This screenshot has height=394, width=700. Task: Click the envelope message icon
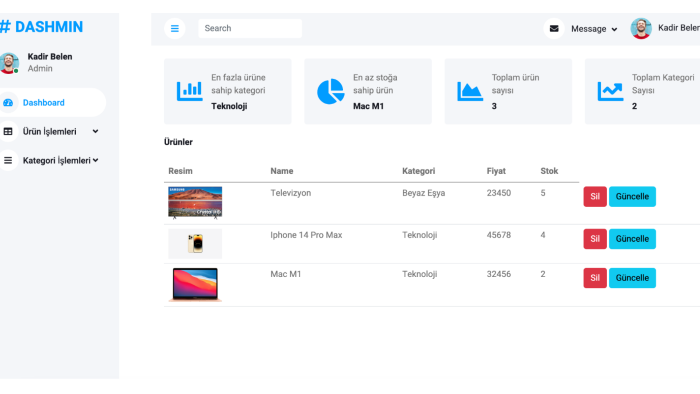tap(554, 29)
